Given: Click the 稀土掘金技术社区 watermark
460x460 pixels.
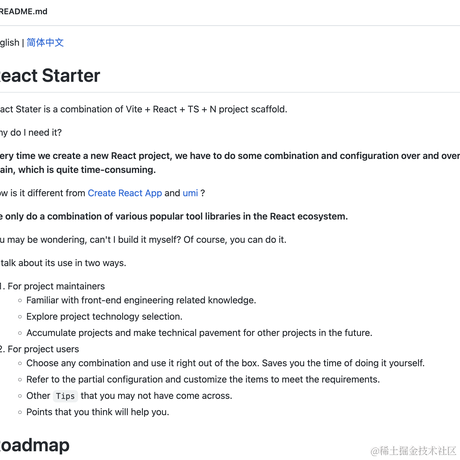Looking at the screenshot, I should pos(413,451).
